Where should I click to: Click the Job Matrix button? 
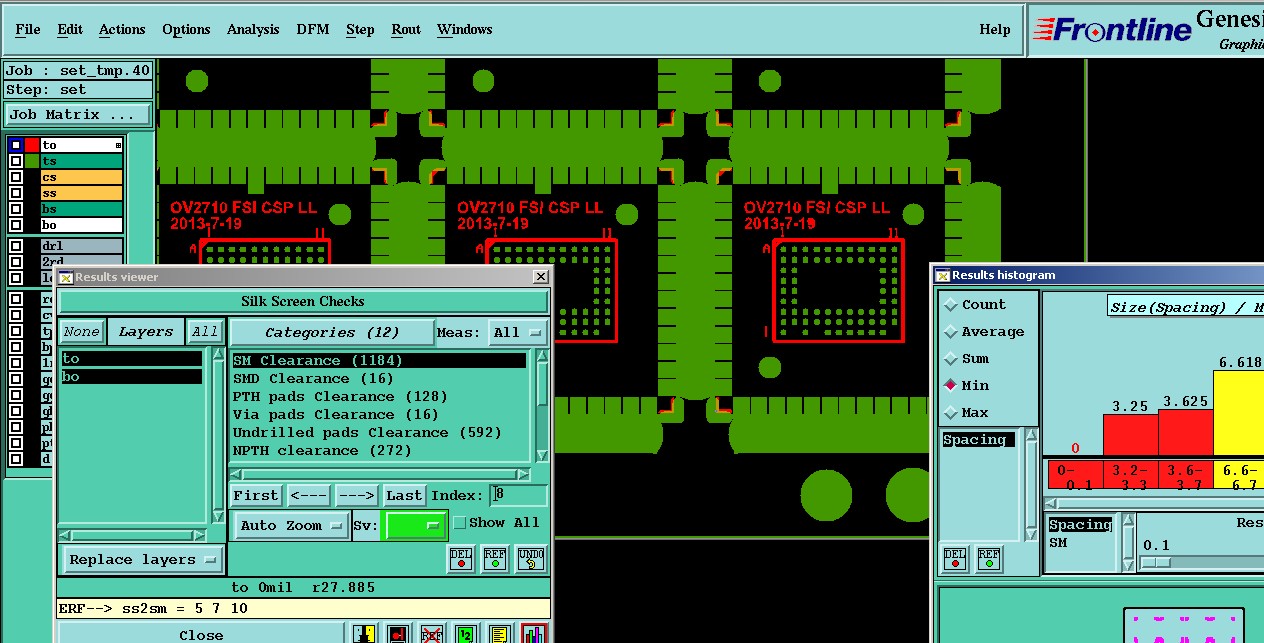click(x=78, y=115)
